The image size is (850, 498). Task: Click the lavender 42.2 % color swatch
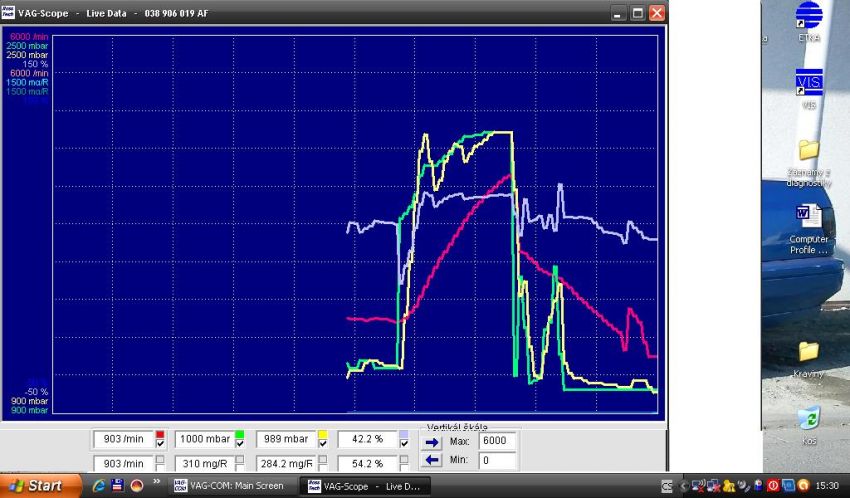click(x=403, y=434)
